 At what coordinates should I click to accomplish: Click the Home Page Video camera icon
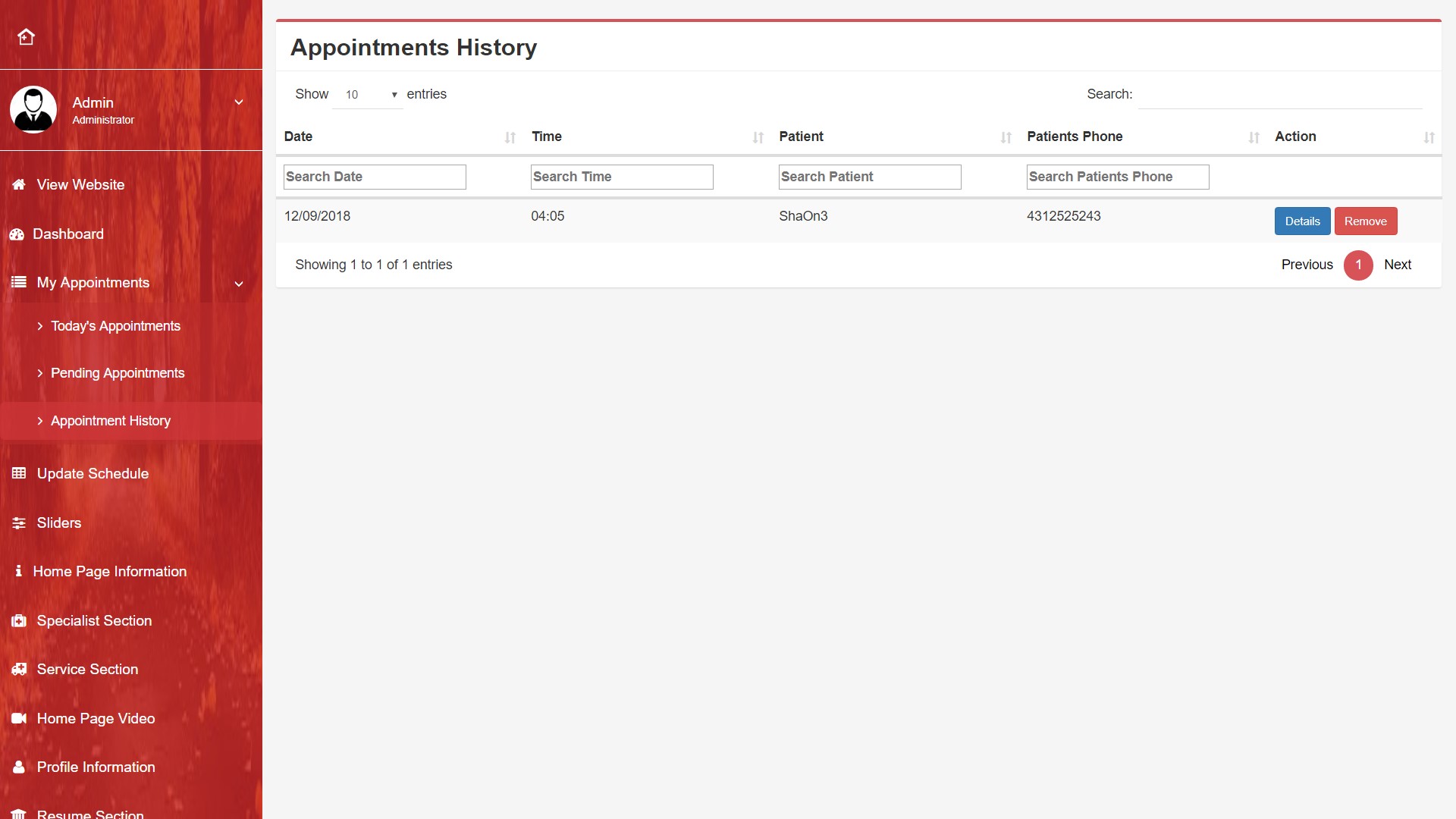coord(19,718)
